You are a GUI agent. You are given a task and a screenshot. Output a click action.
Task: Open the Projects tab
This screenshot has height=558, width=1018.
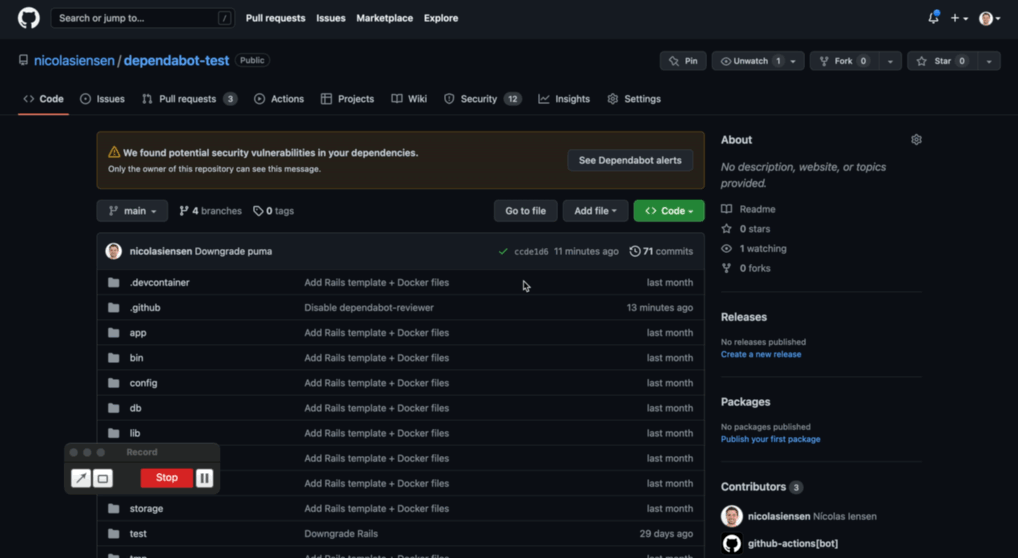point(347,99)
